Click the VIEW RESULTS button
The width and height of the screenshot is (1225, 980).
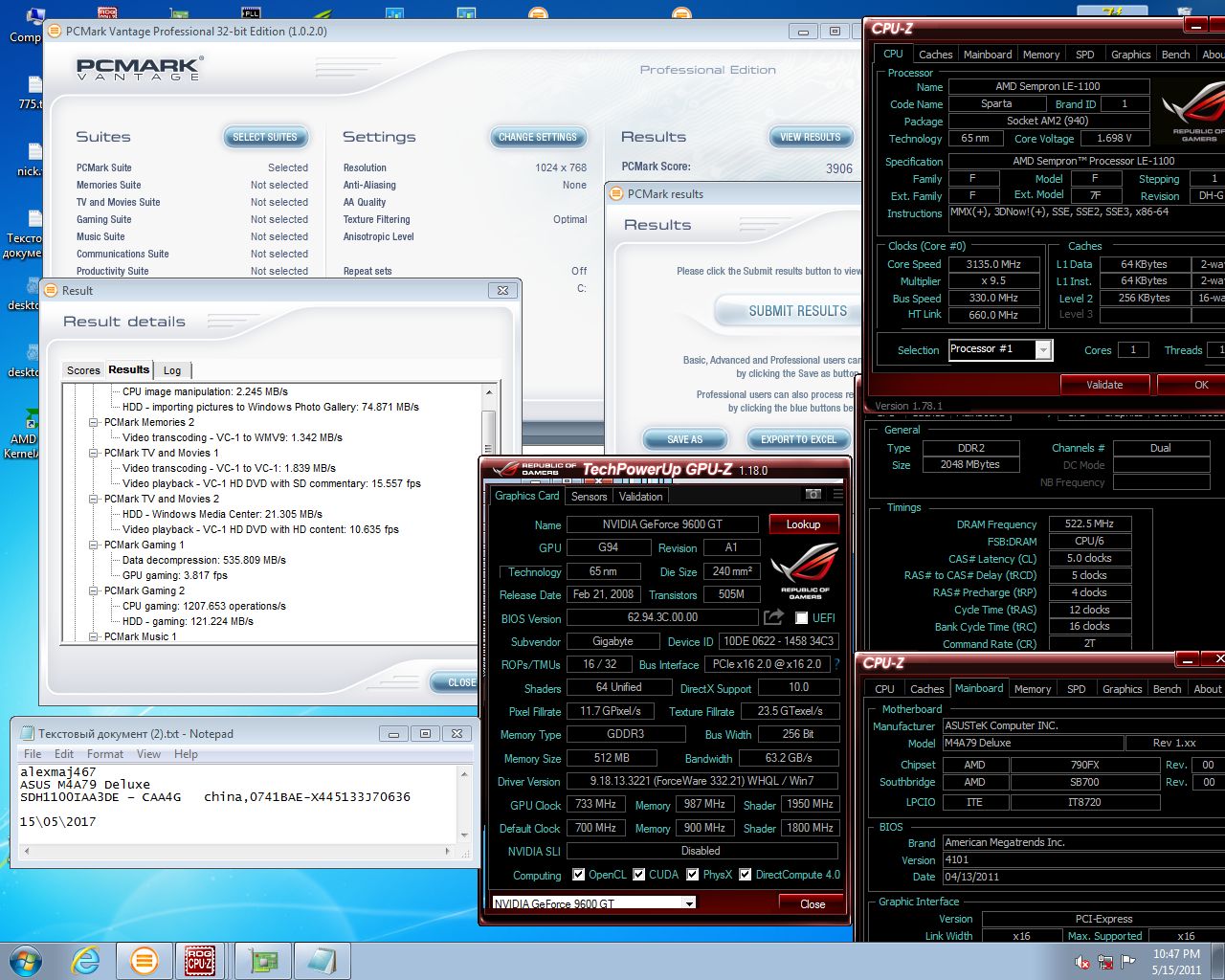click(x=810, y=137)
